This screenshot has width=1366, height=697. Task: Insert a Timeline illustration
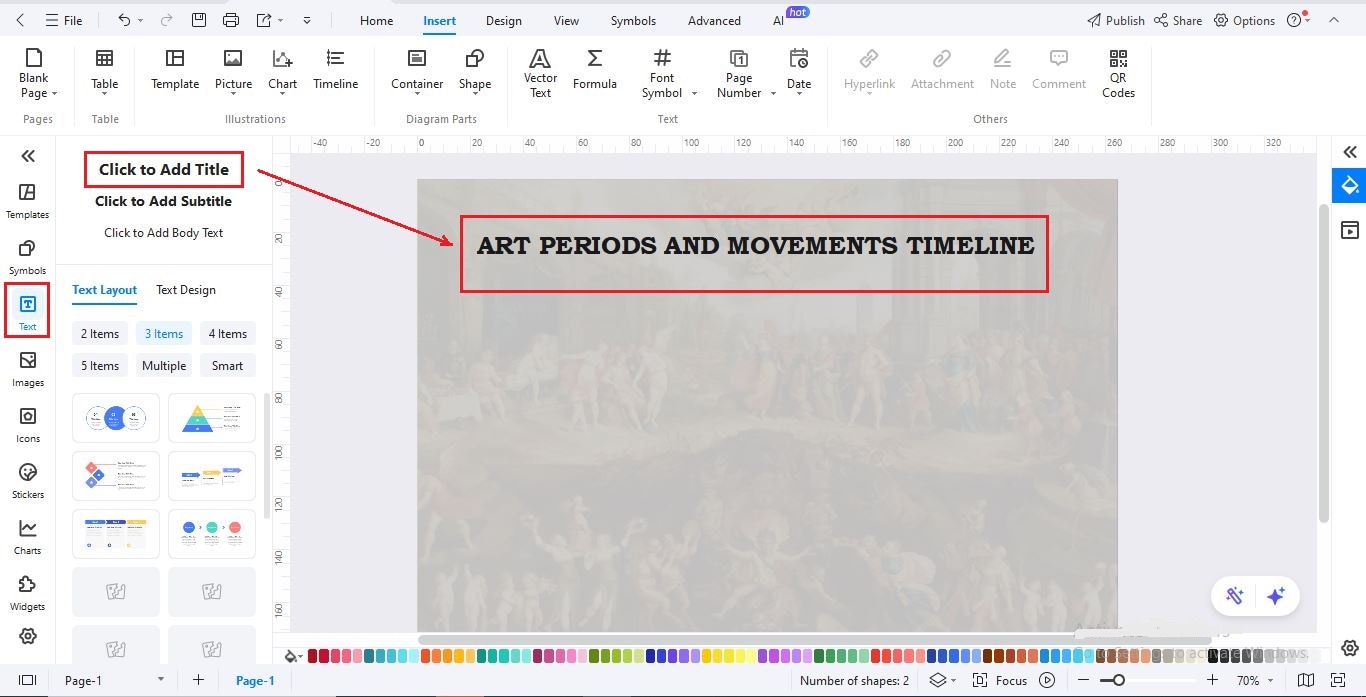(335, 70)
